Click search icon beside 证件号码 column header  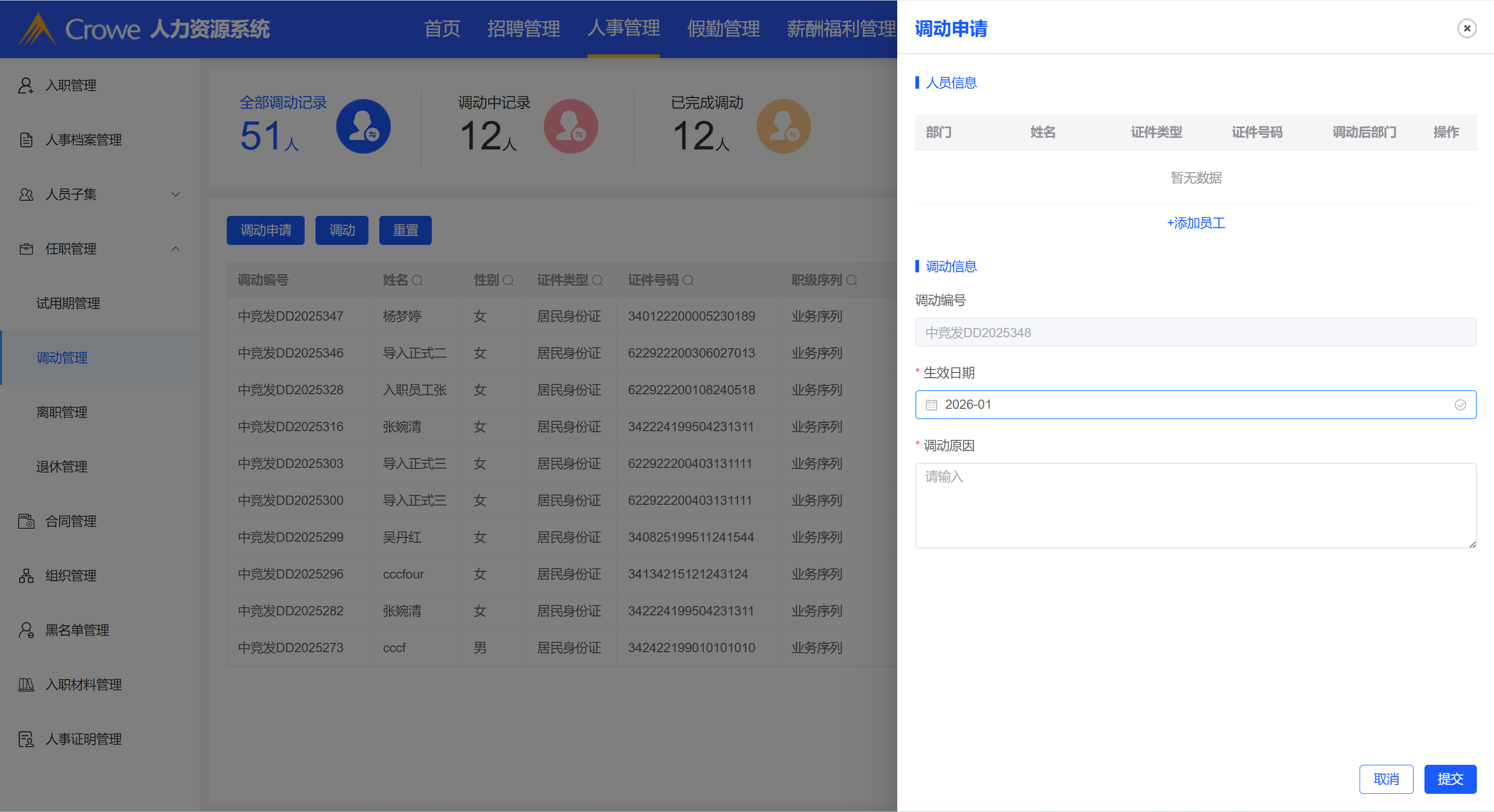pos(688,280)
